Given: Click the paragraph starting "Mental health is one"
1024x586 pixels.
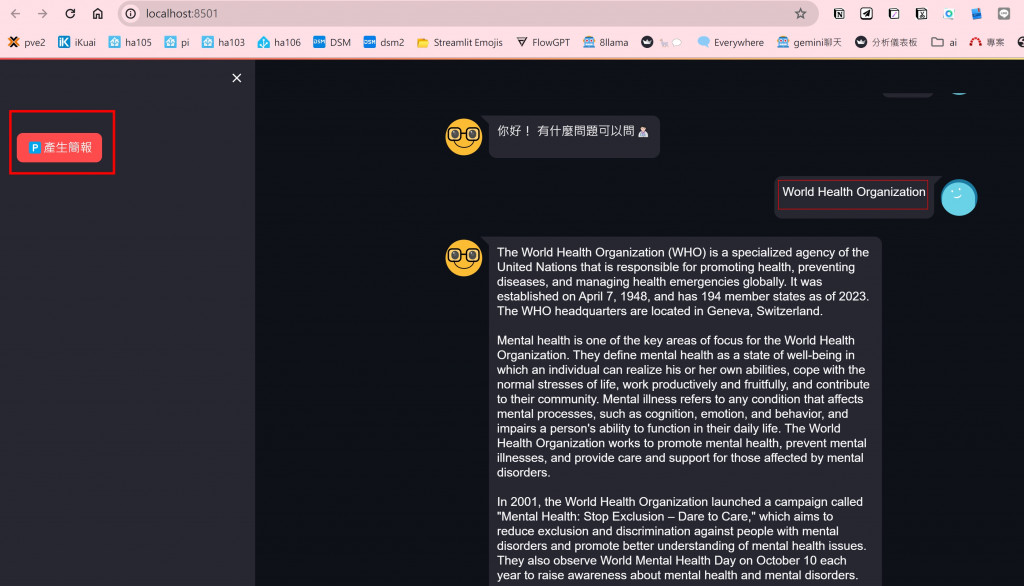Looking at the screenshot, I should pos(683,406).
